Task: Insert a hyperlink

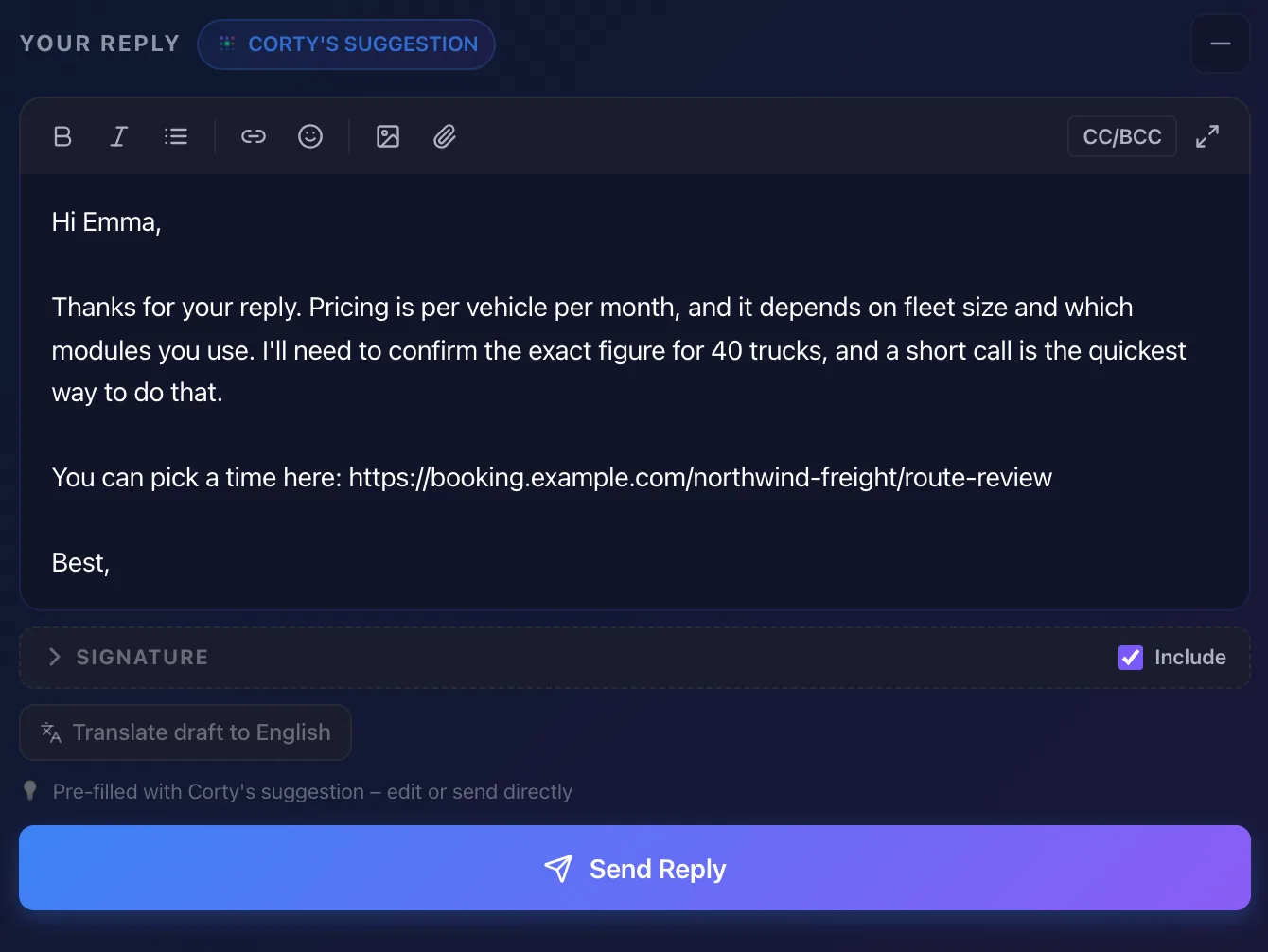Action: [254, 136]
